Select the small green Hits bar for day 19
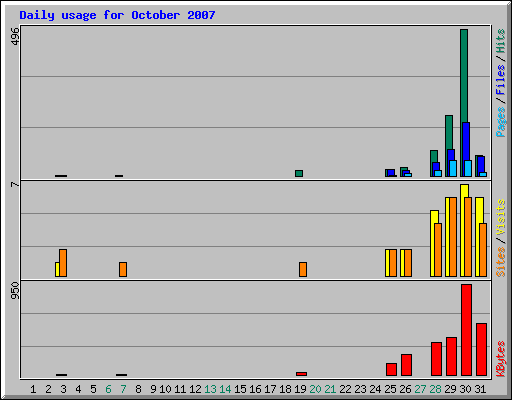 [299, 173]
